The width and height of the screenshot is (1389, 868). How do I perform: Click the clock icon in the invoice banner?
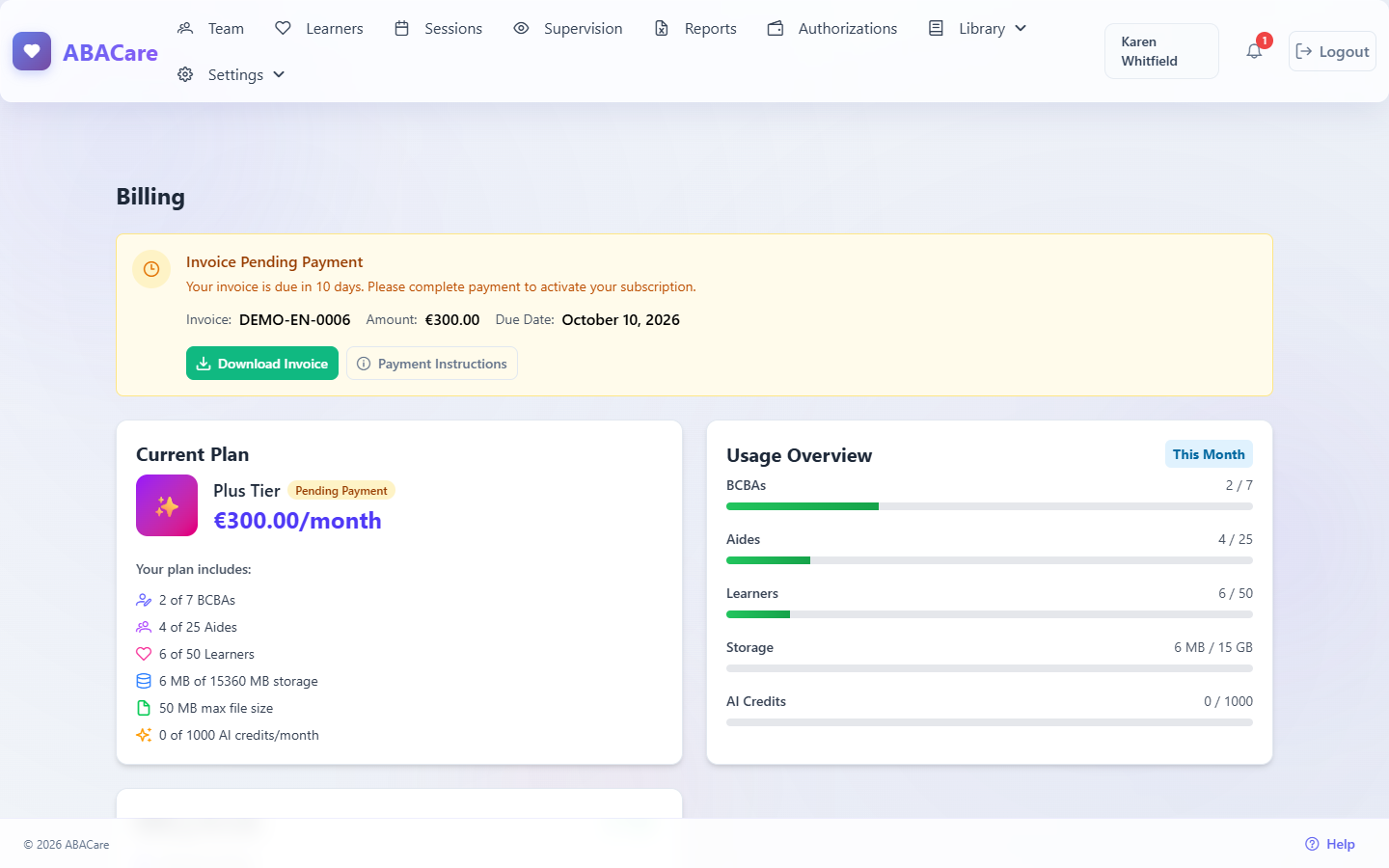coord(151,269)
